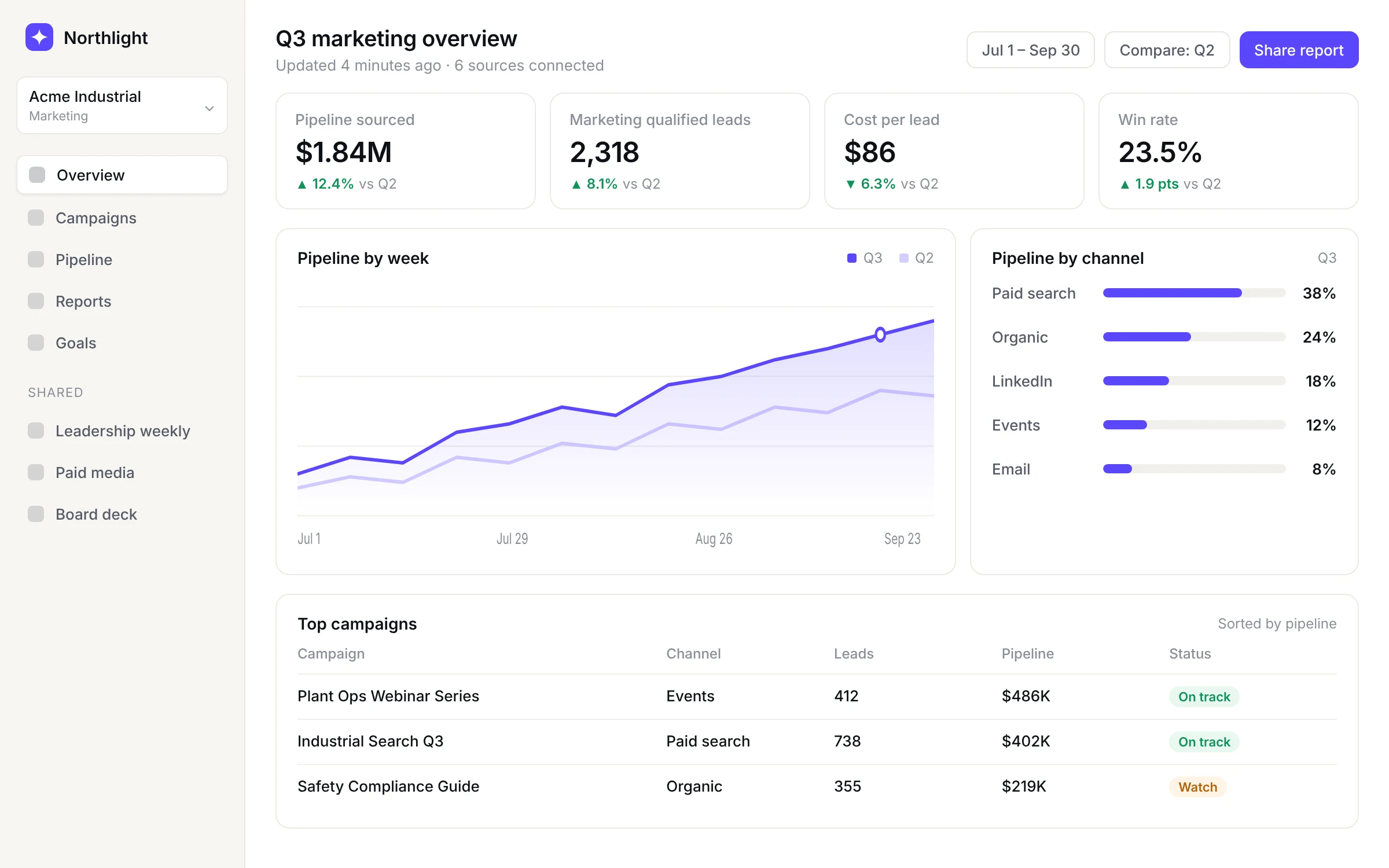Click the Leadership weekly icon
This screenshot has height=868, width=1389.
point(36,431)
